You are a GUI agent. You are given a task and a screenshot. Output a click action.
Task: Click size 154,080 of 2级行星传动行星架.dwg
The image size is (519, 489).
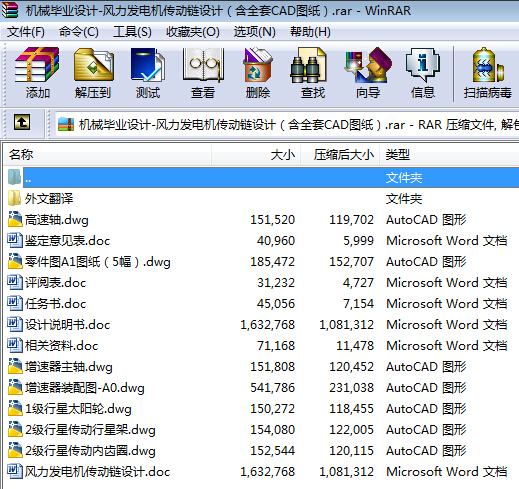tap(273, 430)
